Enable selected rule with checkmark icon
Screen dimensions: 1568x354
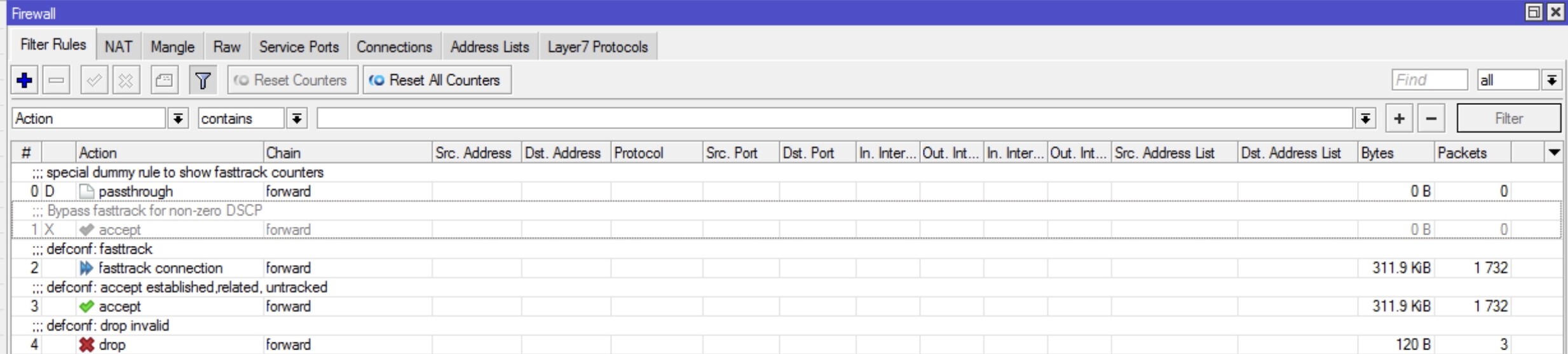point(94,80)
